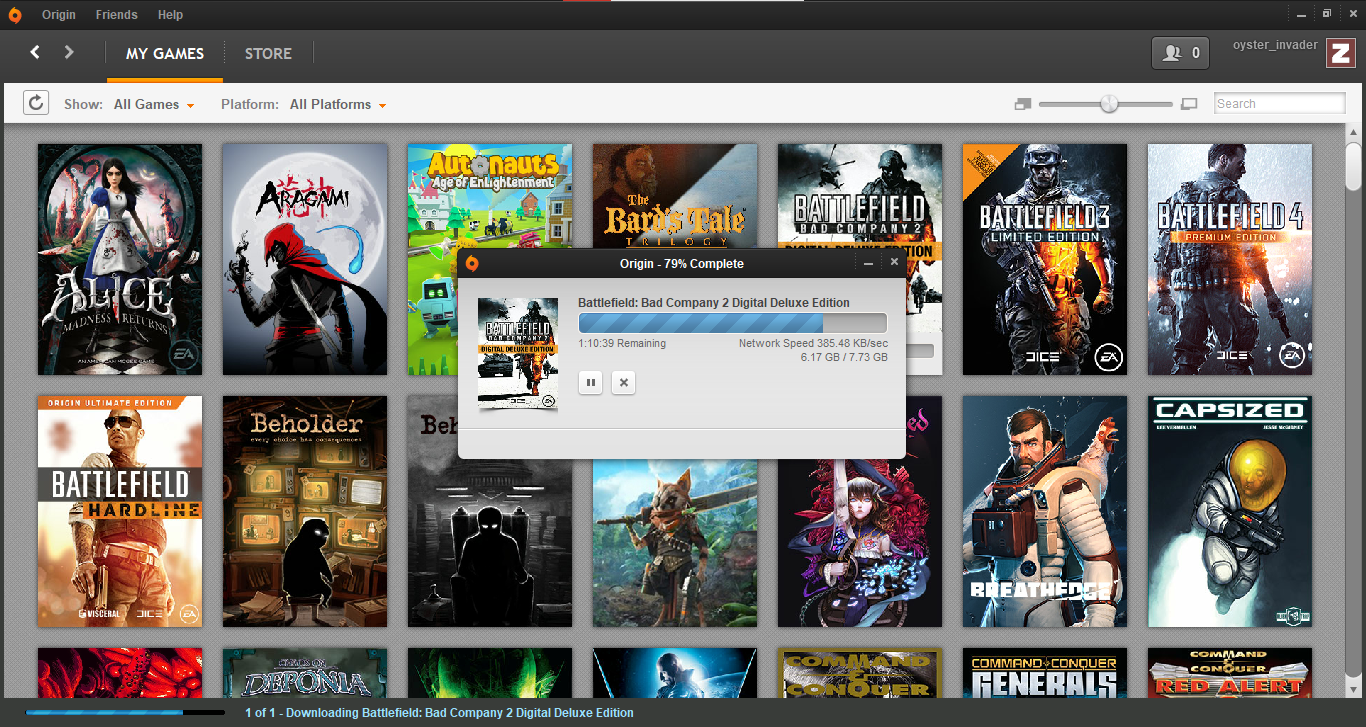Select the MY GAMES tab
This screenshot has width=1366, height=727.
164,53
